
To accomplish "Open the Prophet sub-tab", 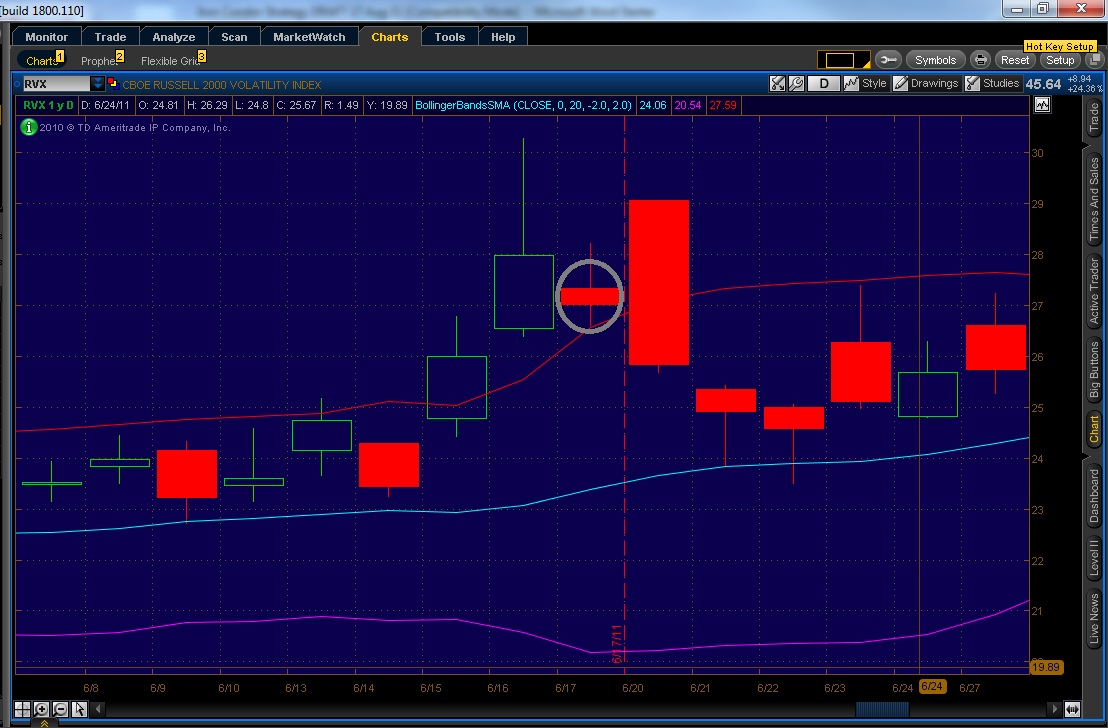I will (99, 61).
